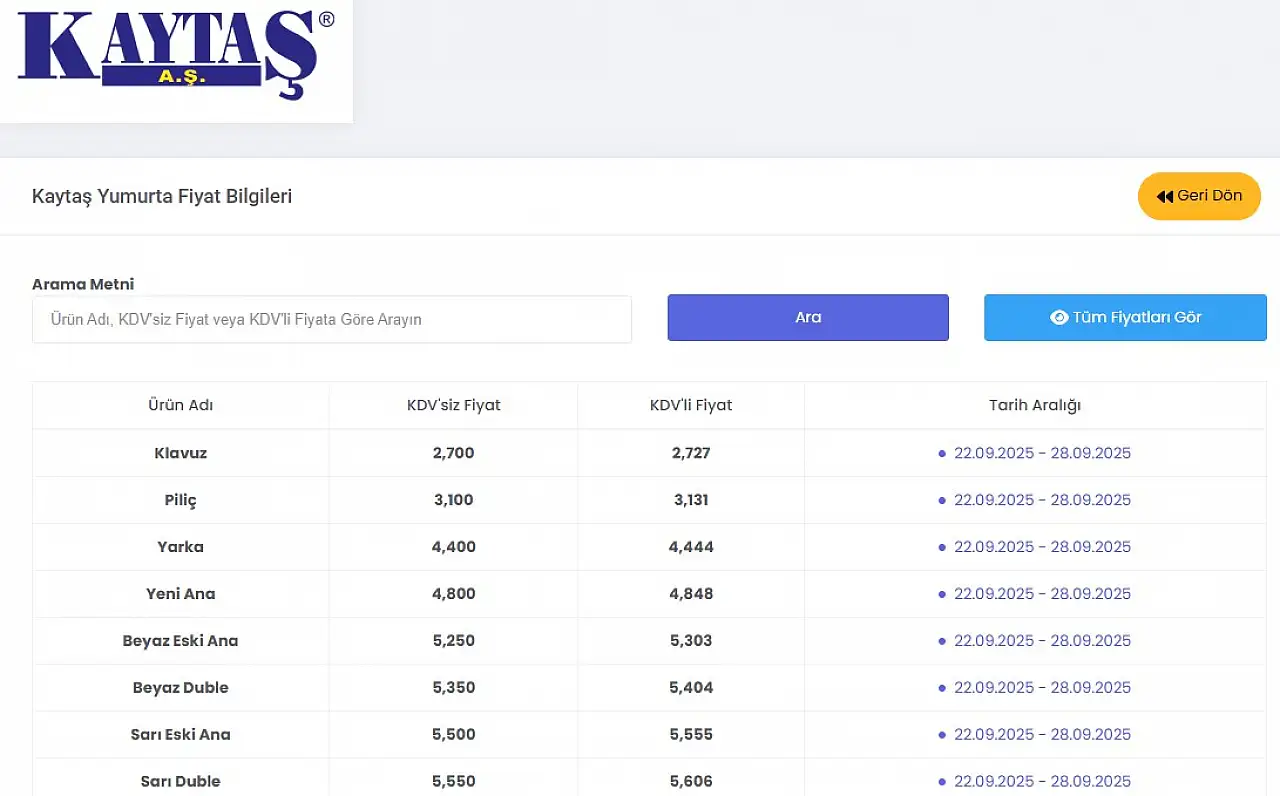The height and width of the screenshot is (796, 1280).
Task: Click the 4,848 KDV'li price
Action: coord(691,594)
